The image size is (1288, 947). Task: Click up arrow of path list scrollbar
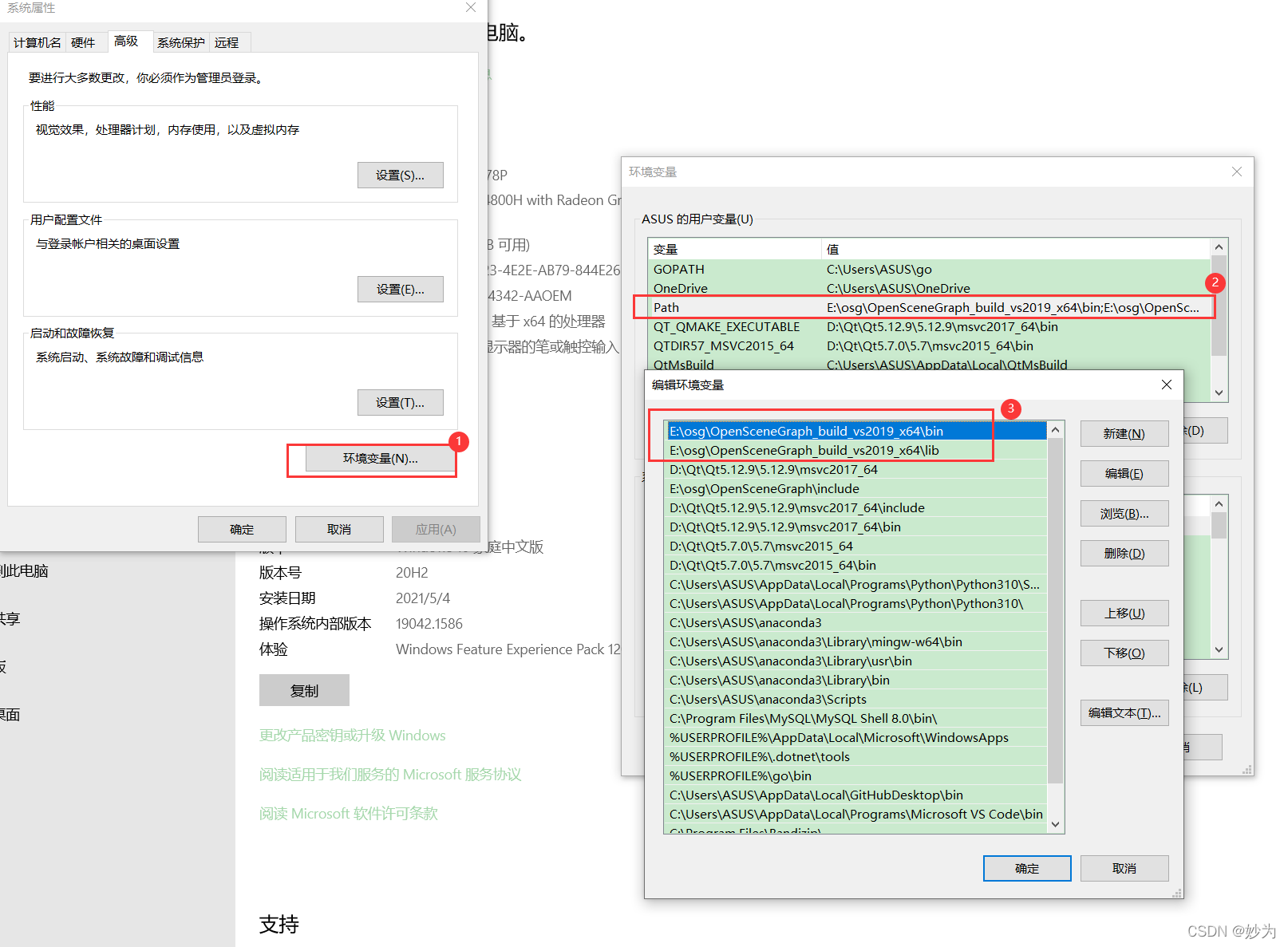click(1056, 430)
